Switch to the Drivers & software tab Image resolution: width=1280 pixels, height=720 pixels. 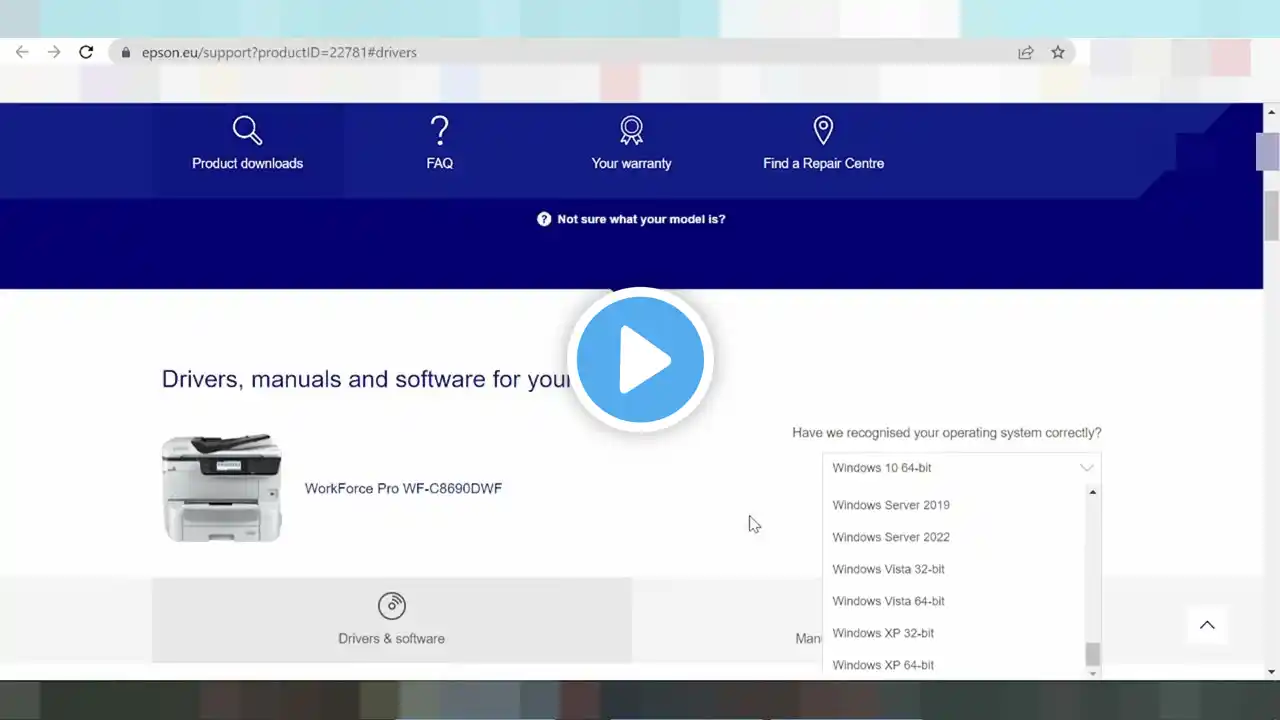pyautogui.click(x=392, y=620)
